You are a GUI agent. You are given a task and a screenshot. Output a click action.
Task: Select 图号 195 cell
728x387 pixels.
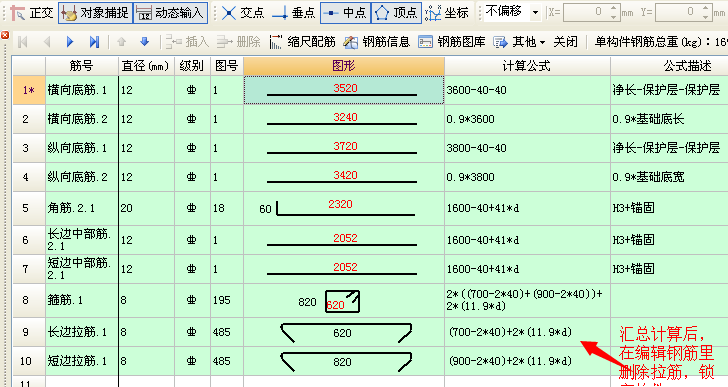tap(227, 300)
